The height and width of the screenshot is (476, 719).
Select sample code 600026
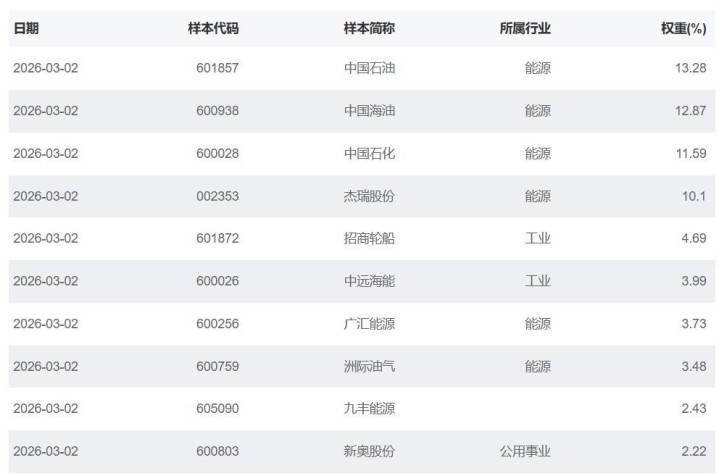point(217,281)
